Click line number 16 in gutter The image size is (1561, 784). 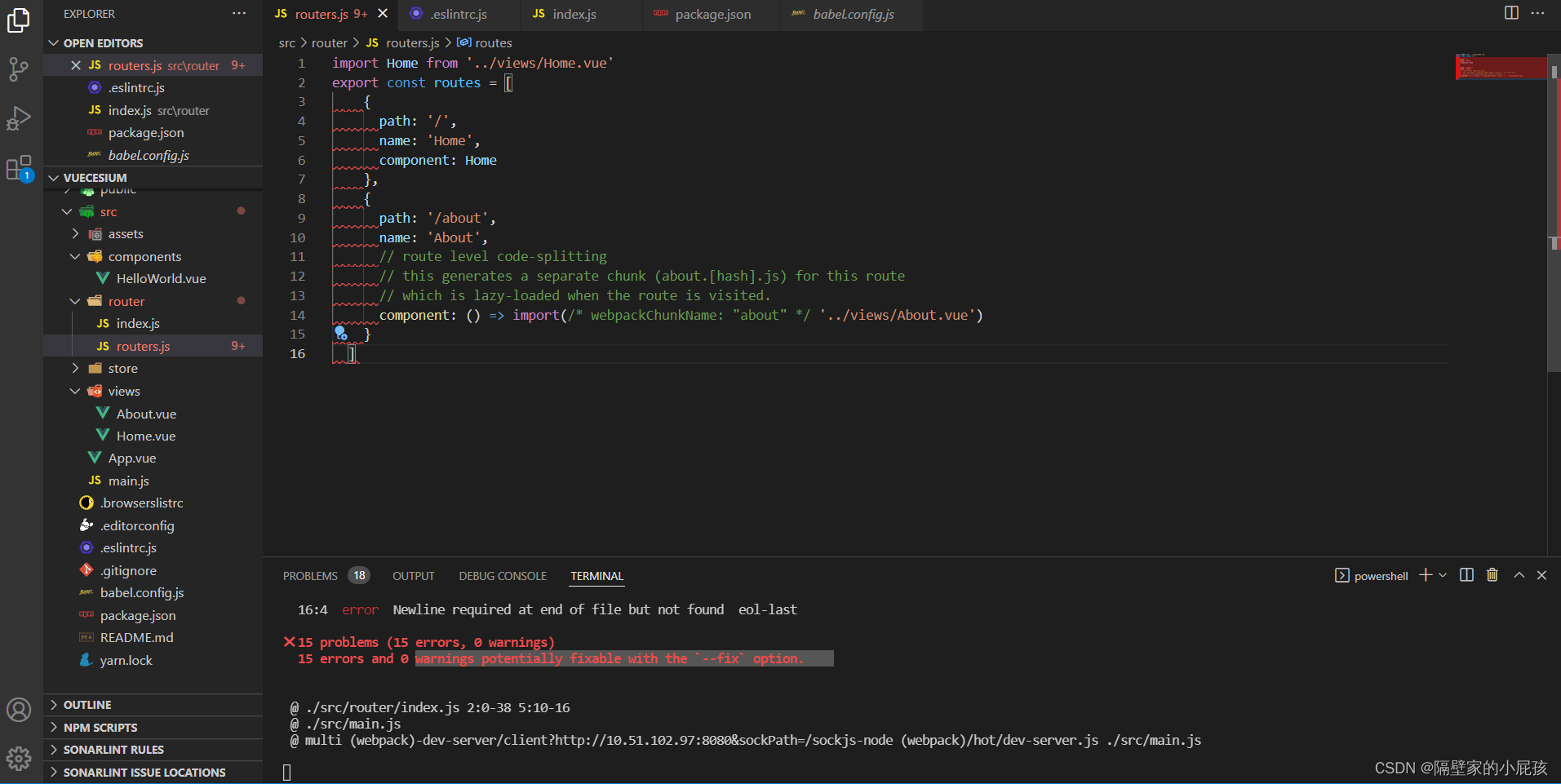pyautogui.click(x=298, y=354)
